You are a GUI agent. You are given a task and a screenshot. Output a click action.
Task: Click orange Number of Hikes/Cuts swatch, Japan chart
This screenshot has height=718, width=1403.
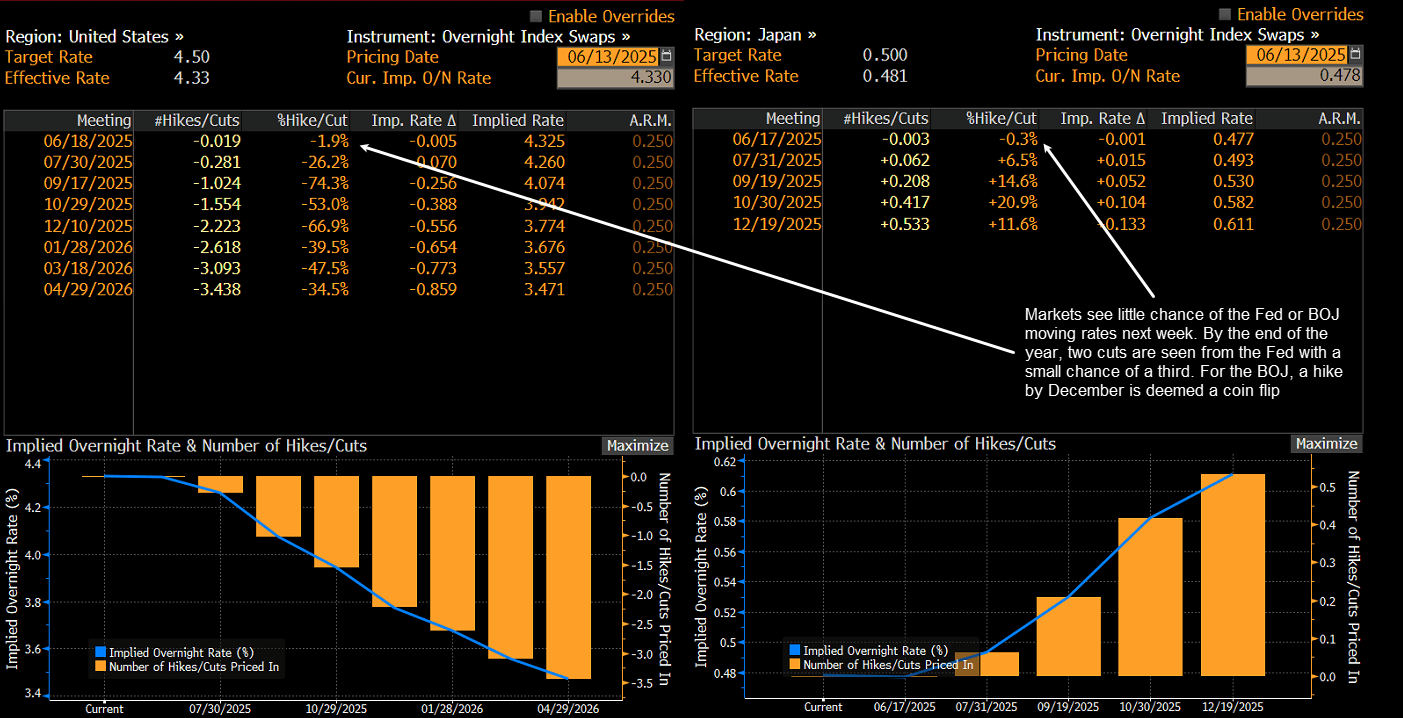point(796,664)
